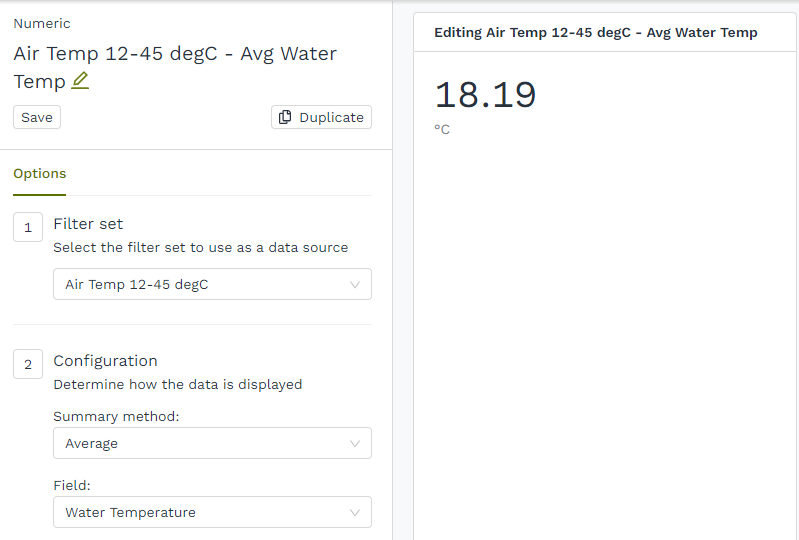This screenshot has height=540, width=799.
Task: Switch to the Options tab
Action: pyautogui.click(x=39, y=173)
